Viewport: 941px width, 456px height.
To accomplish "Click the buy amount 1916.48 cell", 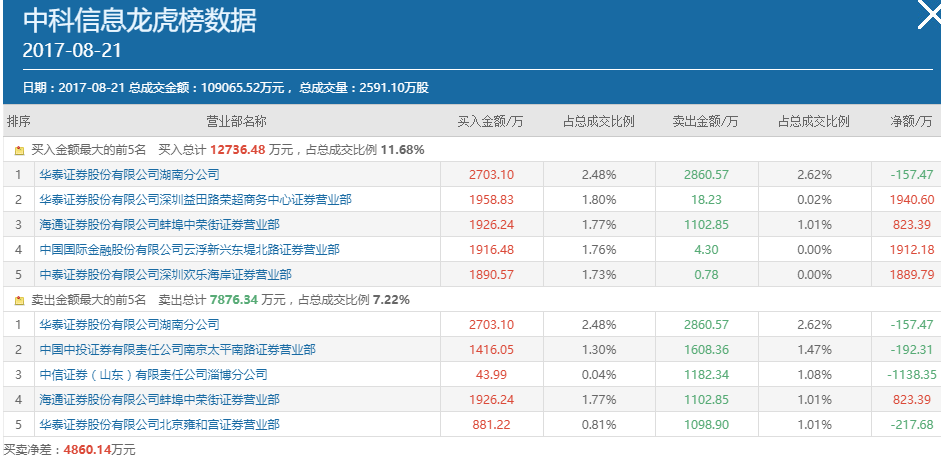I will (x=492, y=250).
